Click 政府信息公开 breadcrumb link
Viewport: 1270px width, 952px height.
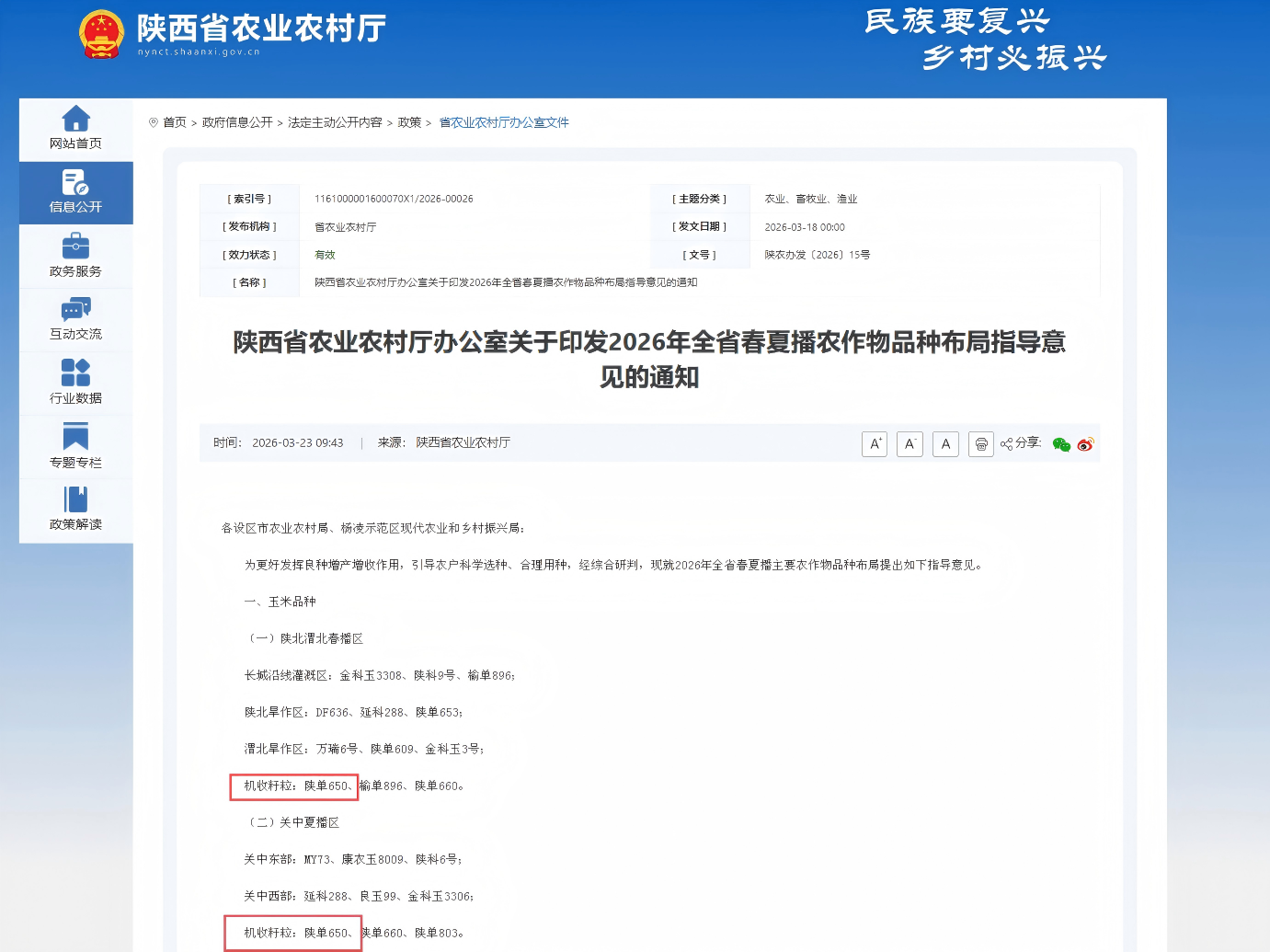coord(237,122)
